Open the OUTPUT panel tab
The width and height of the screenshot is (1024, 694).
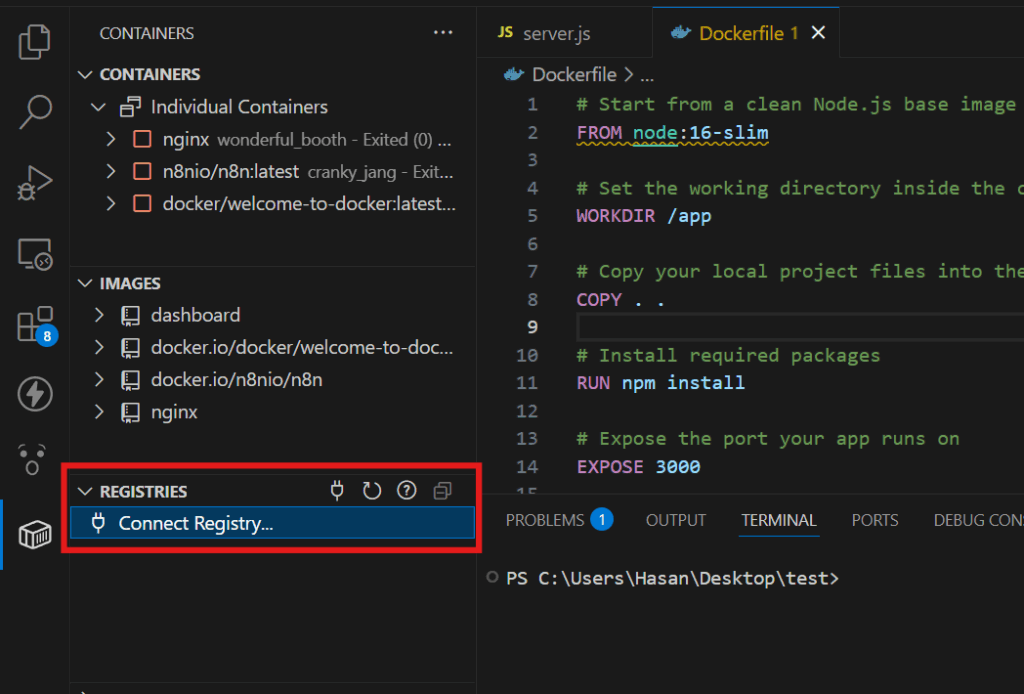click(676, 520)
